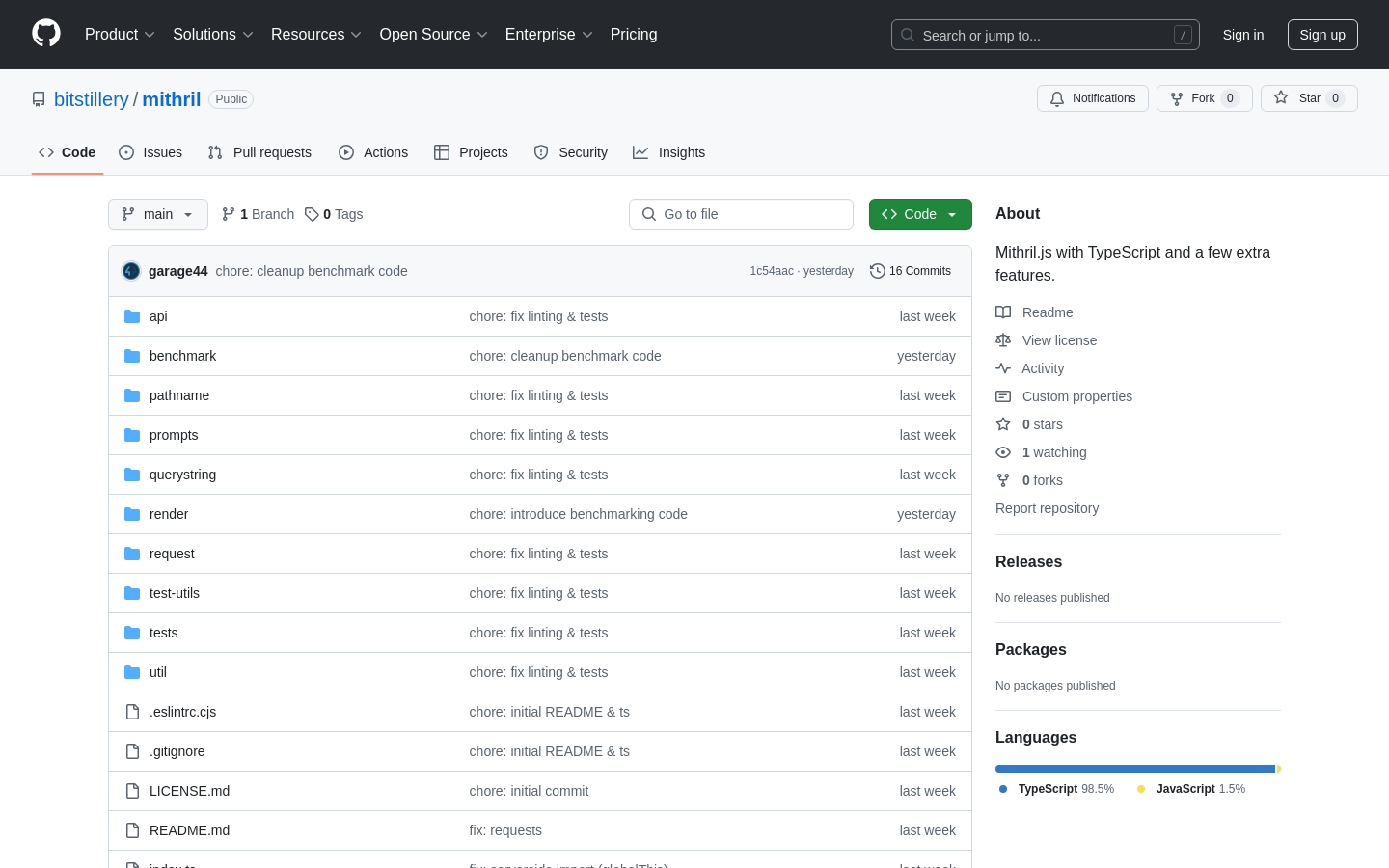The image size is (1389, 868).
Task: Fork the mithril repository
Action: click(x=1205, y=98)
